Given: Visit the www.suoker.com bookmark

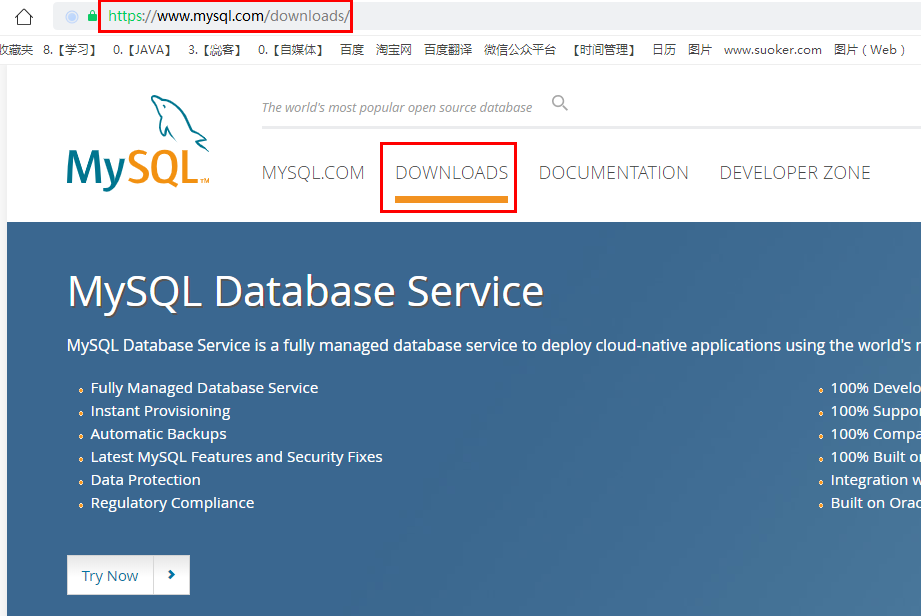Looking at the screenshot, I should [772, 49].
